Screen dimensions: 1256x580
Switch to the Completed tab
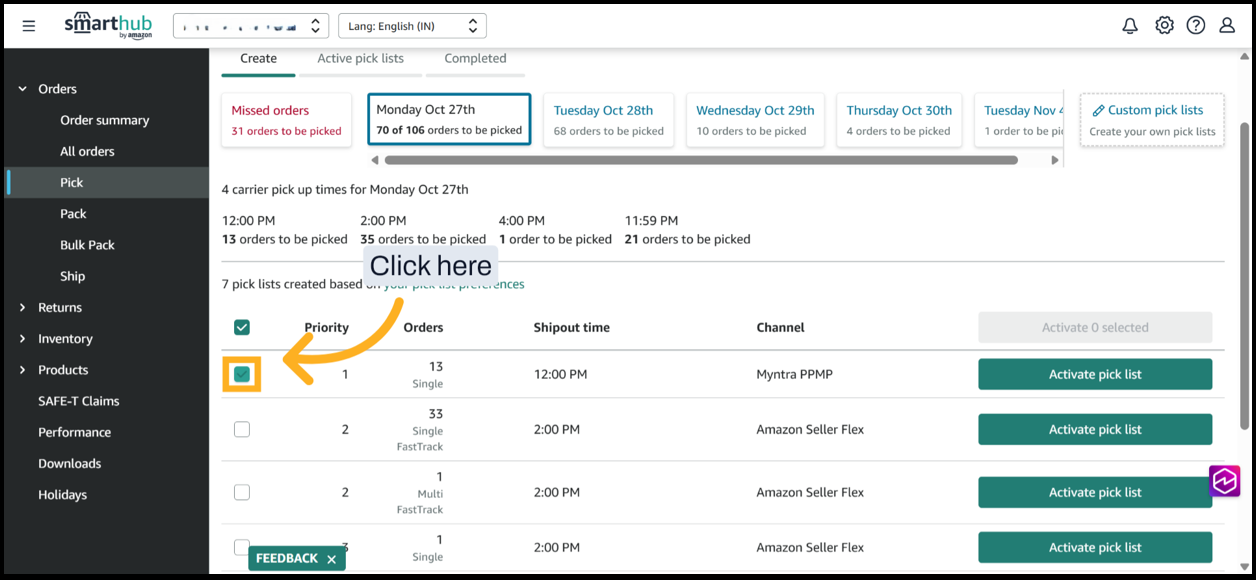[x=475, y=58]
